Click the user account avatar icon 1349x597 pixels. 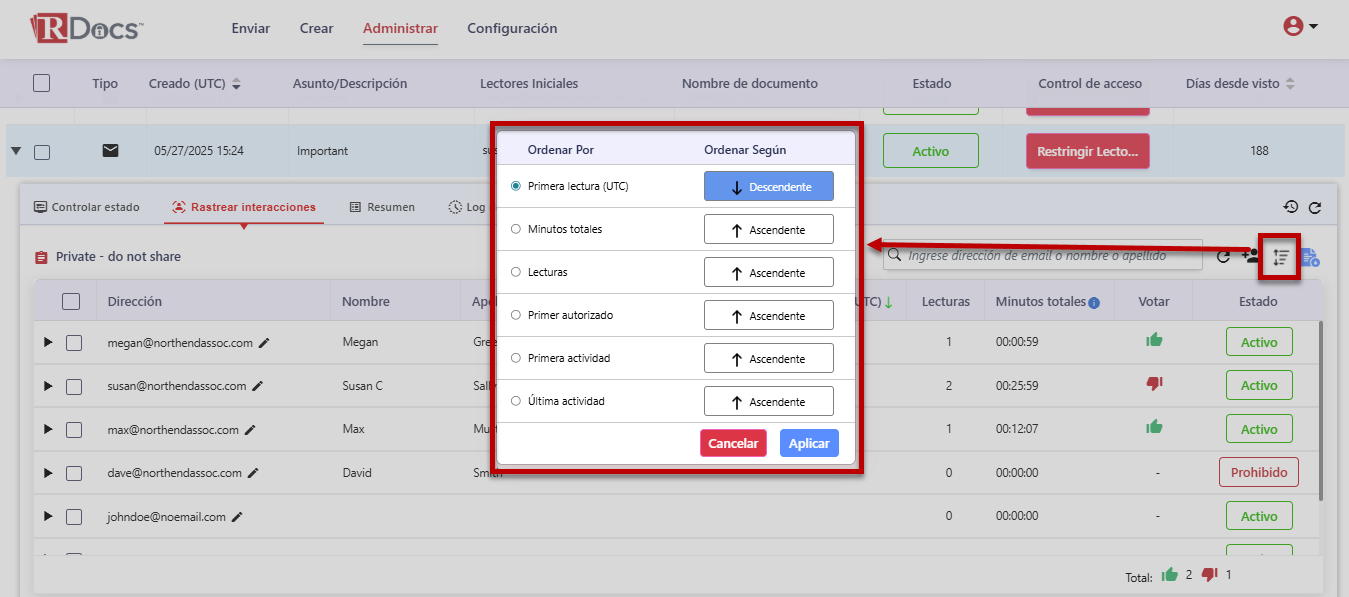1293,27
